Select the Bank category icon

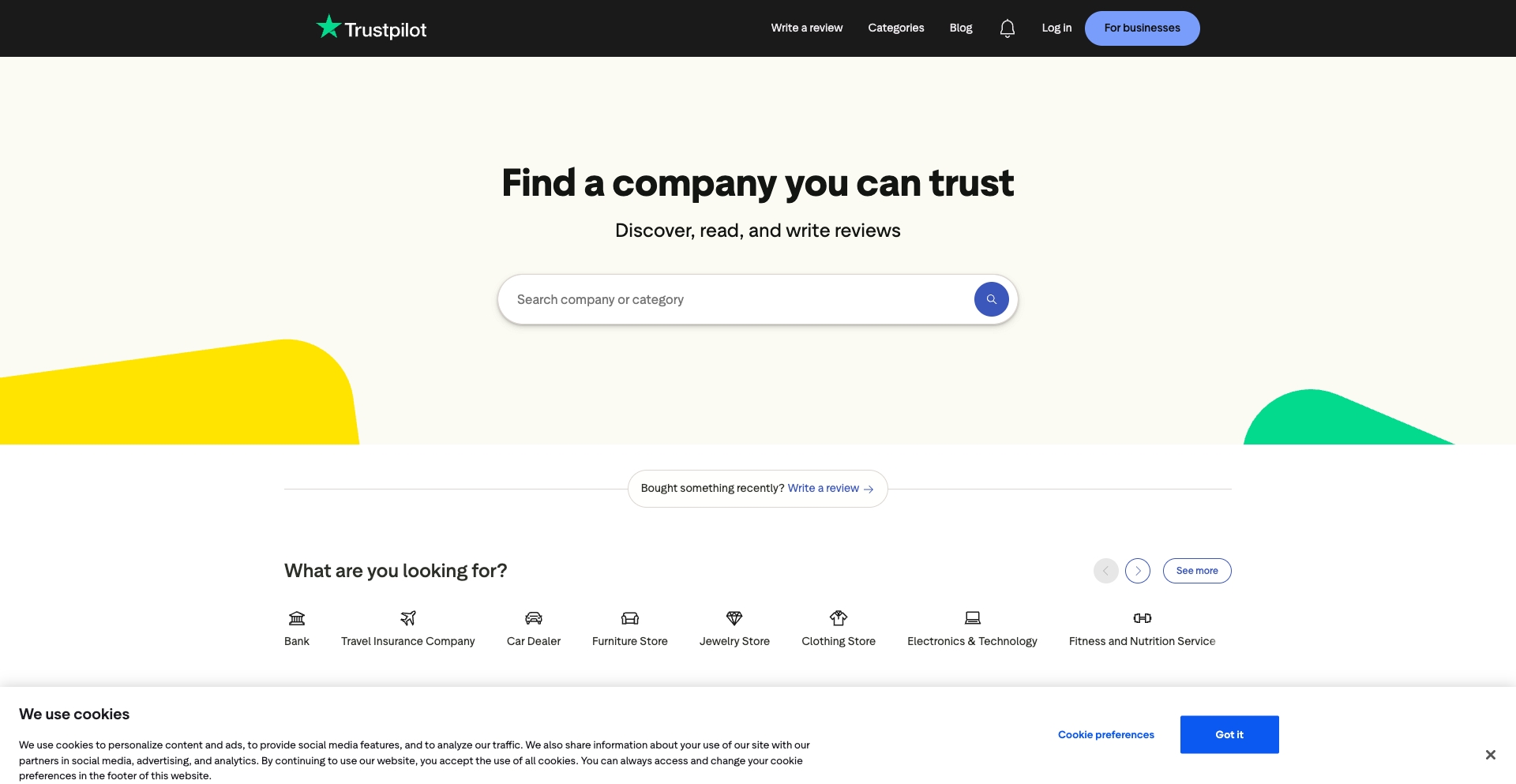(x=296, y=618)
